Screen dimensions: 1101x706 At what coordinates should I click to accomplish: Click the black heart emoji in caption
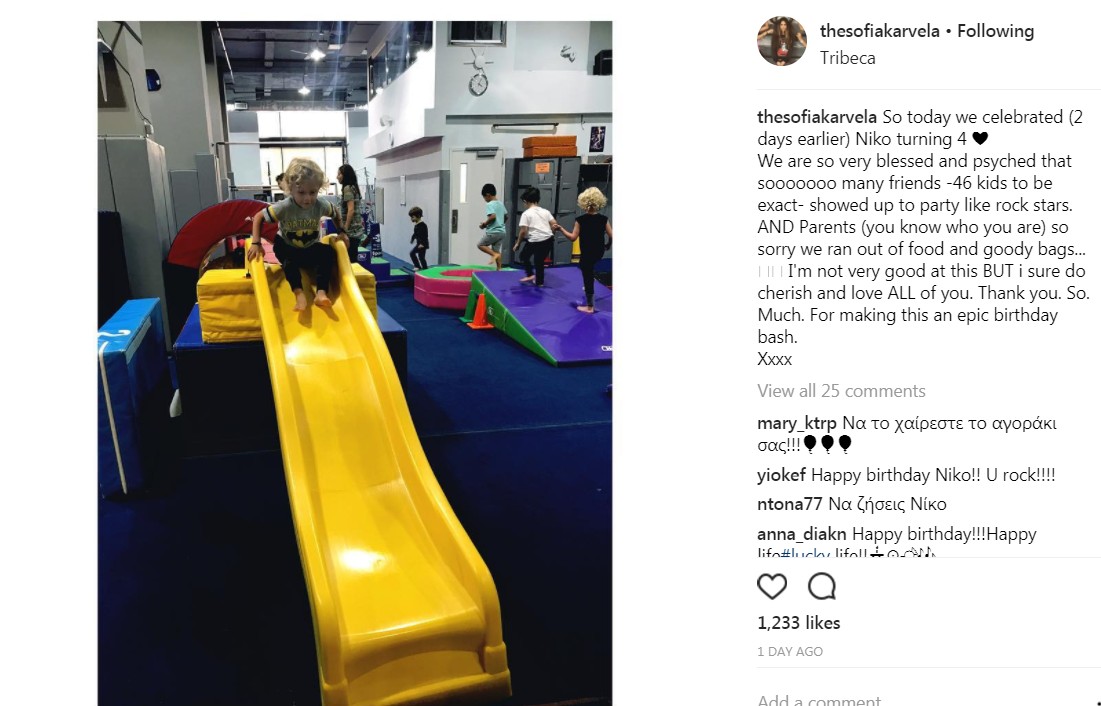pyautogui.click(x=980, y=138)
